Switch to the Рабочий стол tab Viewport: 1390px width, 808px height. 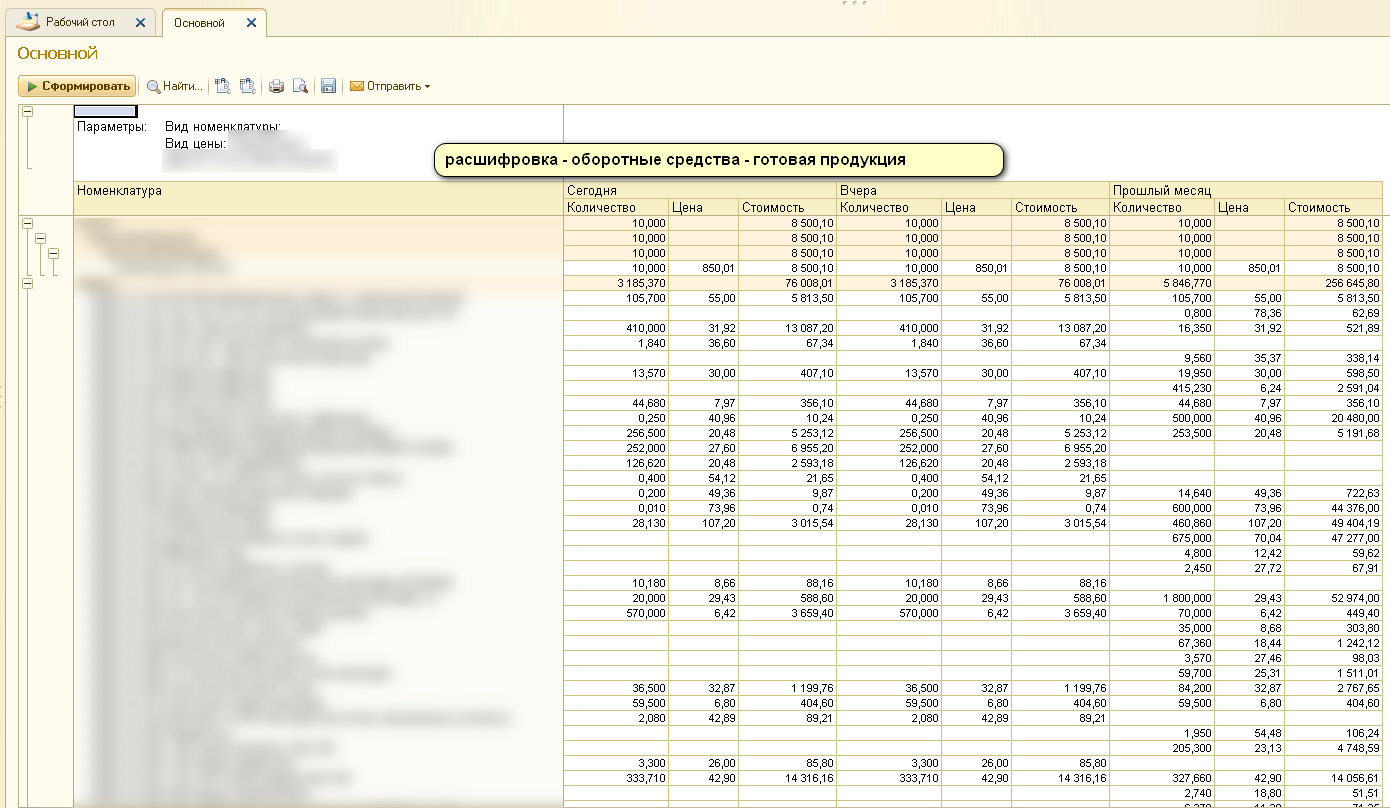[x=80, y=22]
